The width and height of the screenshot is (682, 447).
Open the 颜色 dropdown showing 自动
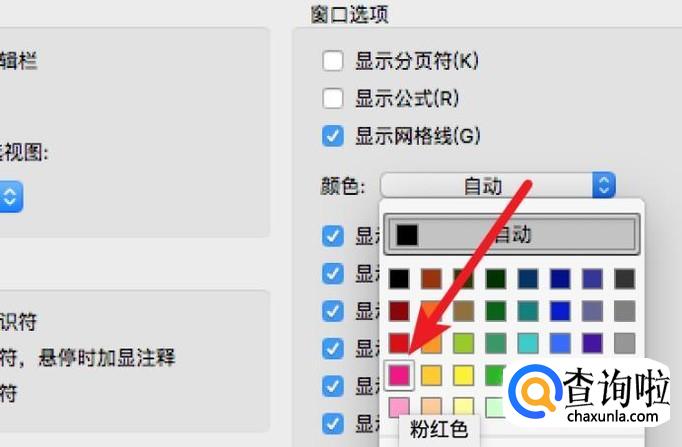498,185
